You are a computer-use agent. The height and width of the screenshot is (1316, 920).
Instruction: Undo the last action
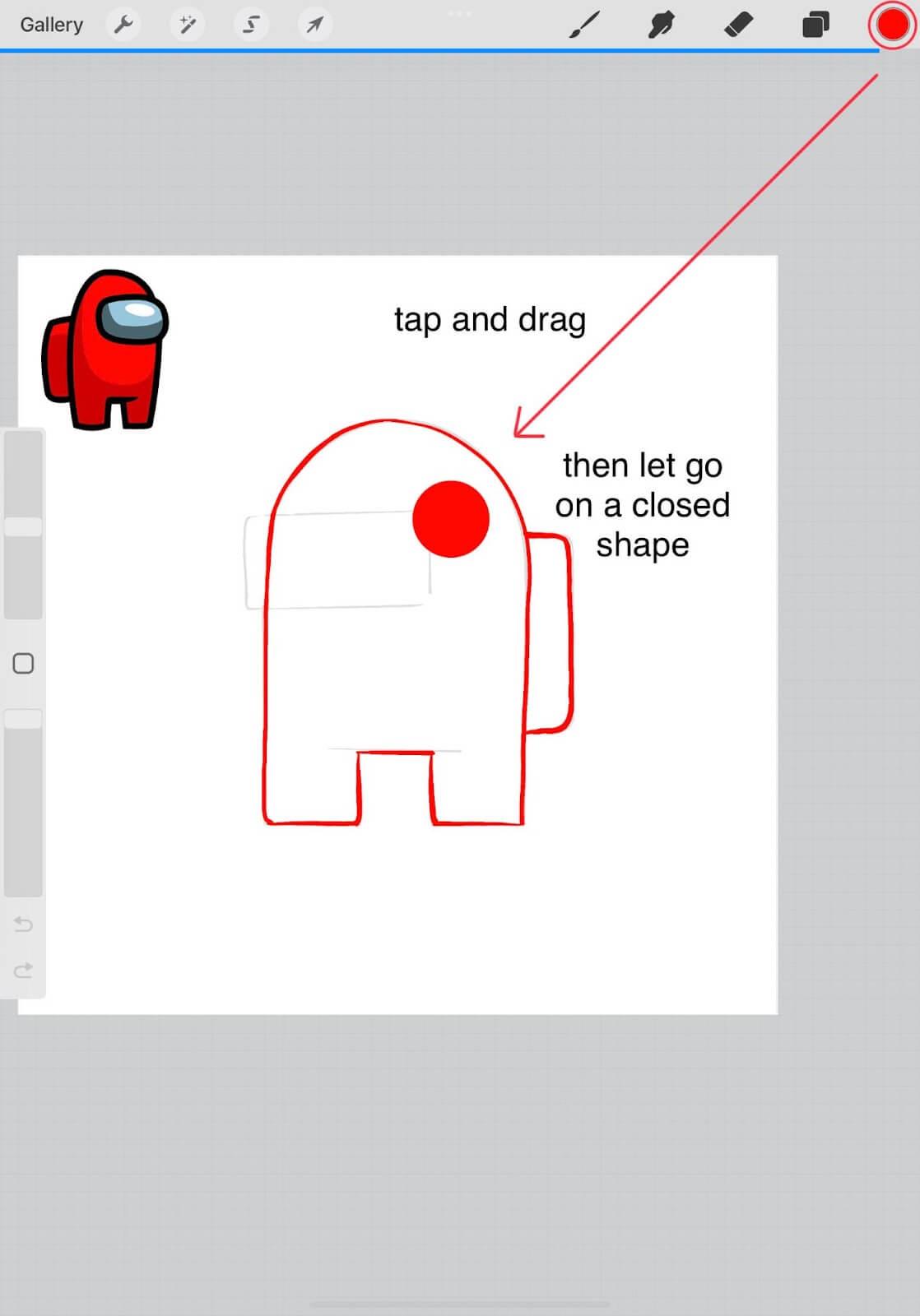coord(23,924)
